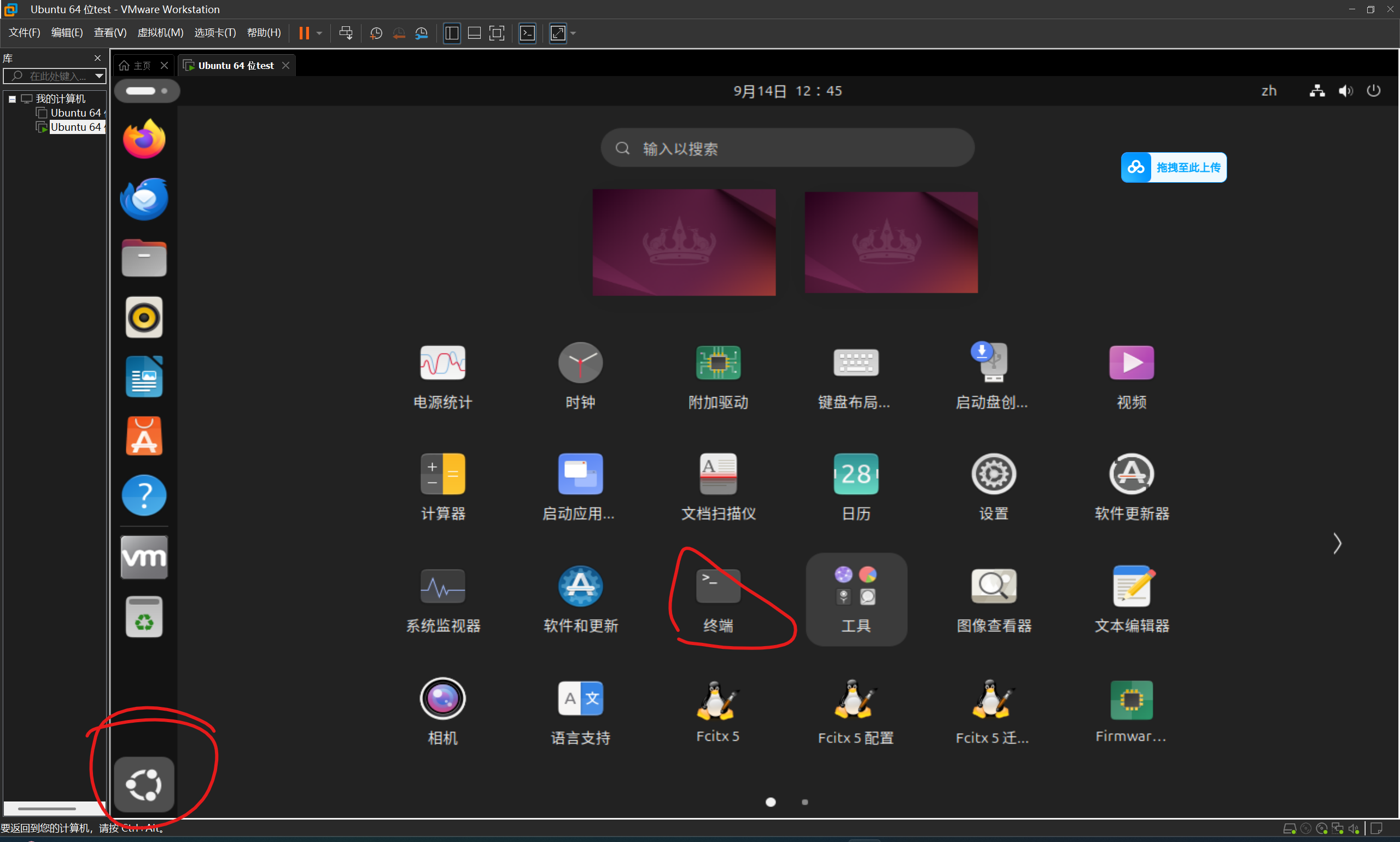Click the 输入以搜索 search field
Viewport: 1400px width, 842px height.
click(787, 148)
